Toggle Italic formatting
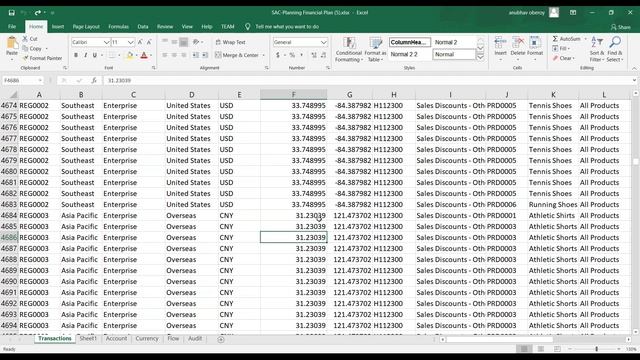Image resolution: width=640 pixels, height=360 pixels. click(85, 55)
